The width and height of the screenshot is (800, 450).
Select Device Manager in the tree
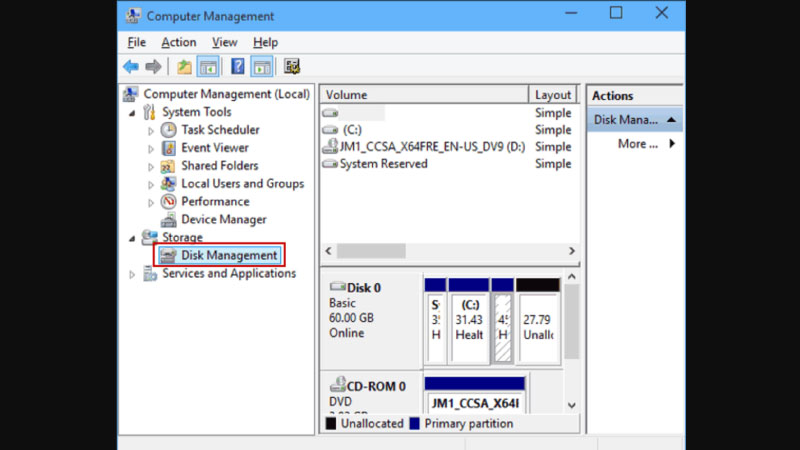(x=223, y=220)
